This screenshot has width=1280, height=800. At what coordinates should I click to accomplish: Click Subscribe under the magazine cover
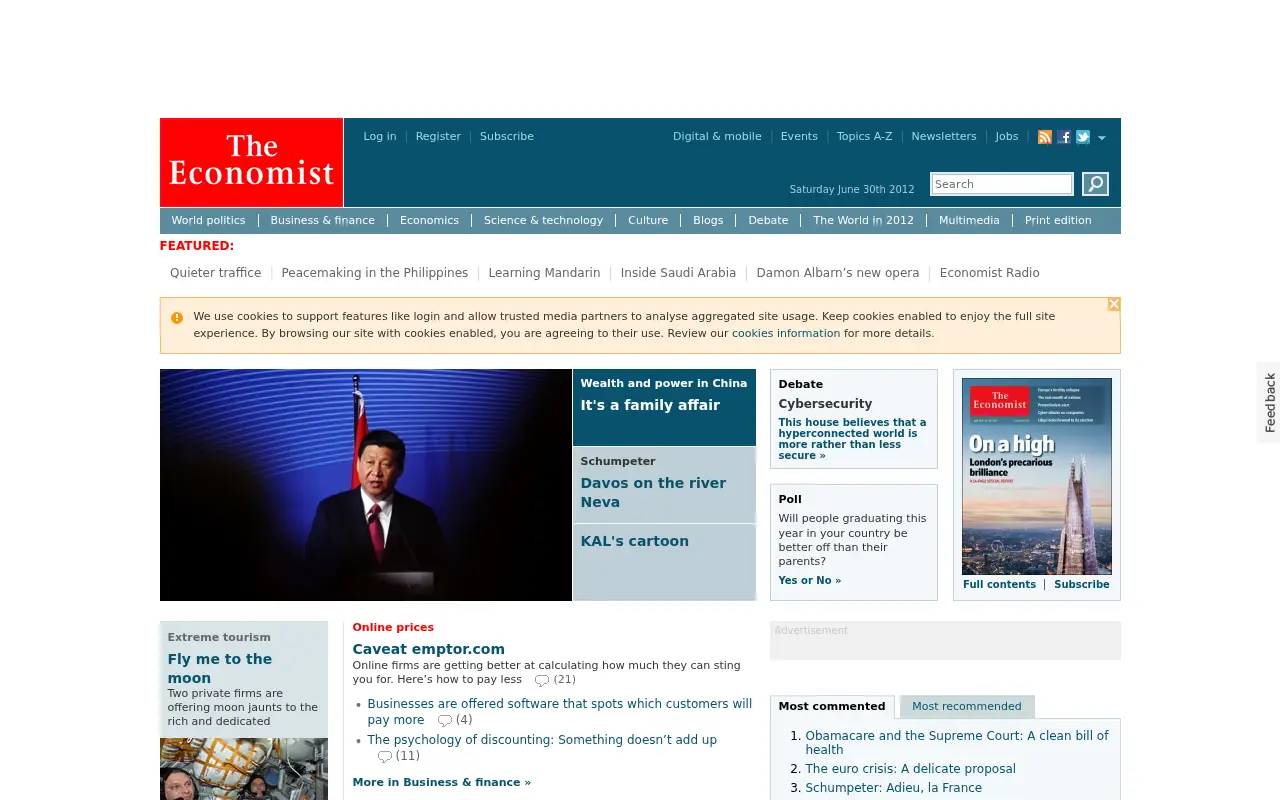click(x=1082, y=585)
